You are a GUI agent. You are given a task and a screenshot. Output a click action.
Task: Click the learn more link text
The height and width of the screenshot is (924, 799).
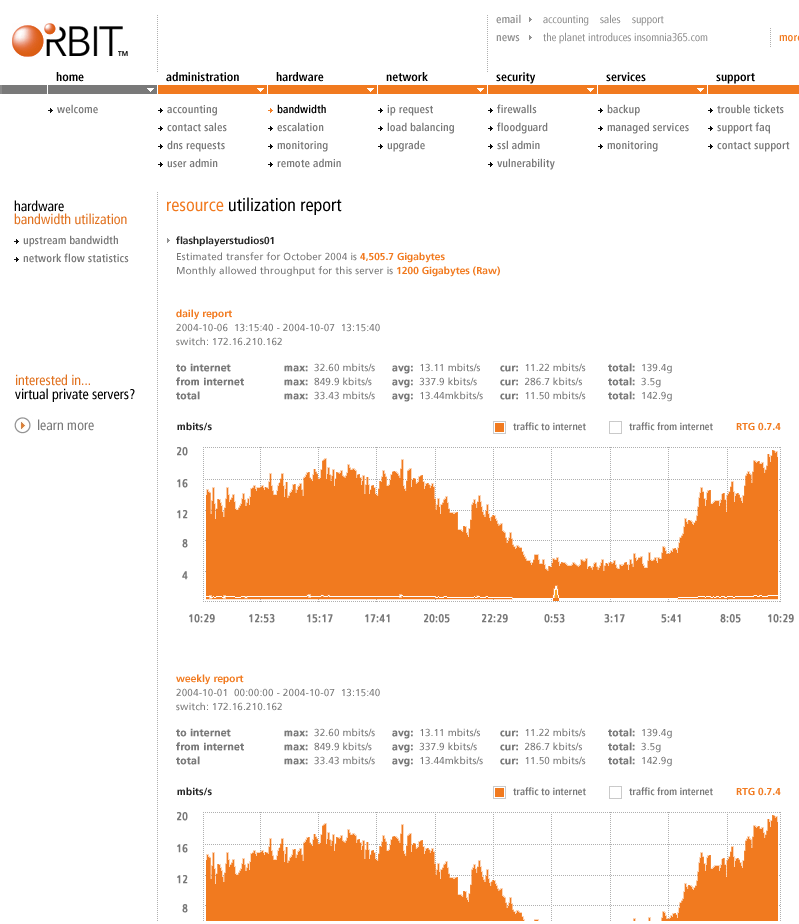tap(65, 425)
